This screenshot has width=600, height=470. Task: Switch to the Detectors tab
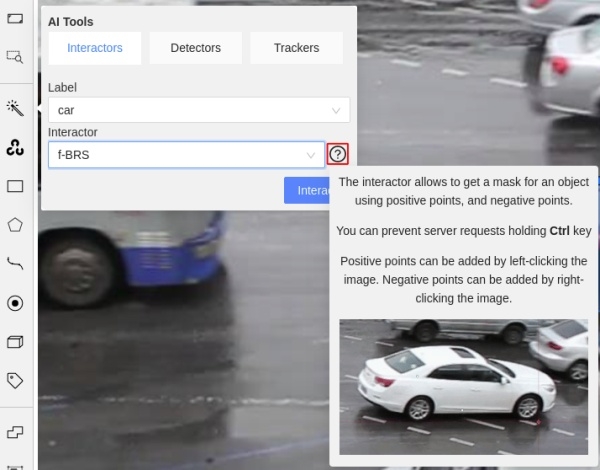[x=196, y=48]
